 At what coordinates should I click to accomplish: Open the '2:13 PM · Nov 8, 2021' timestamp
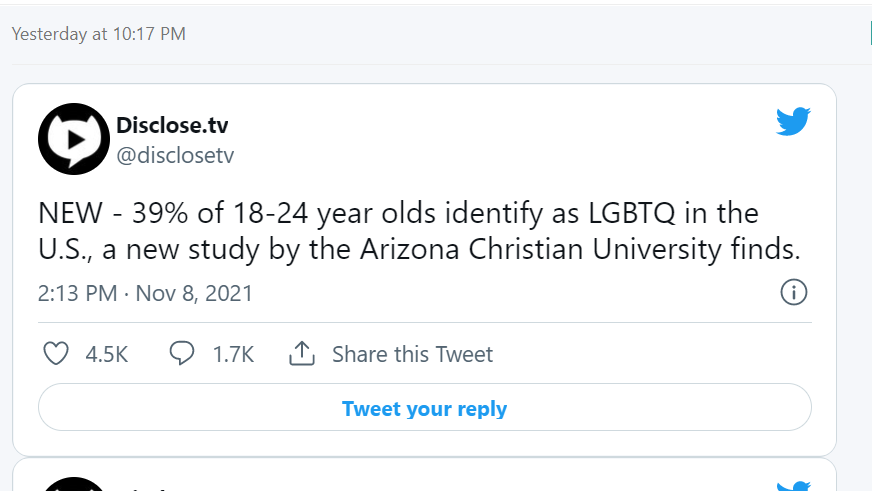(x=145, y=293)
